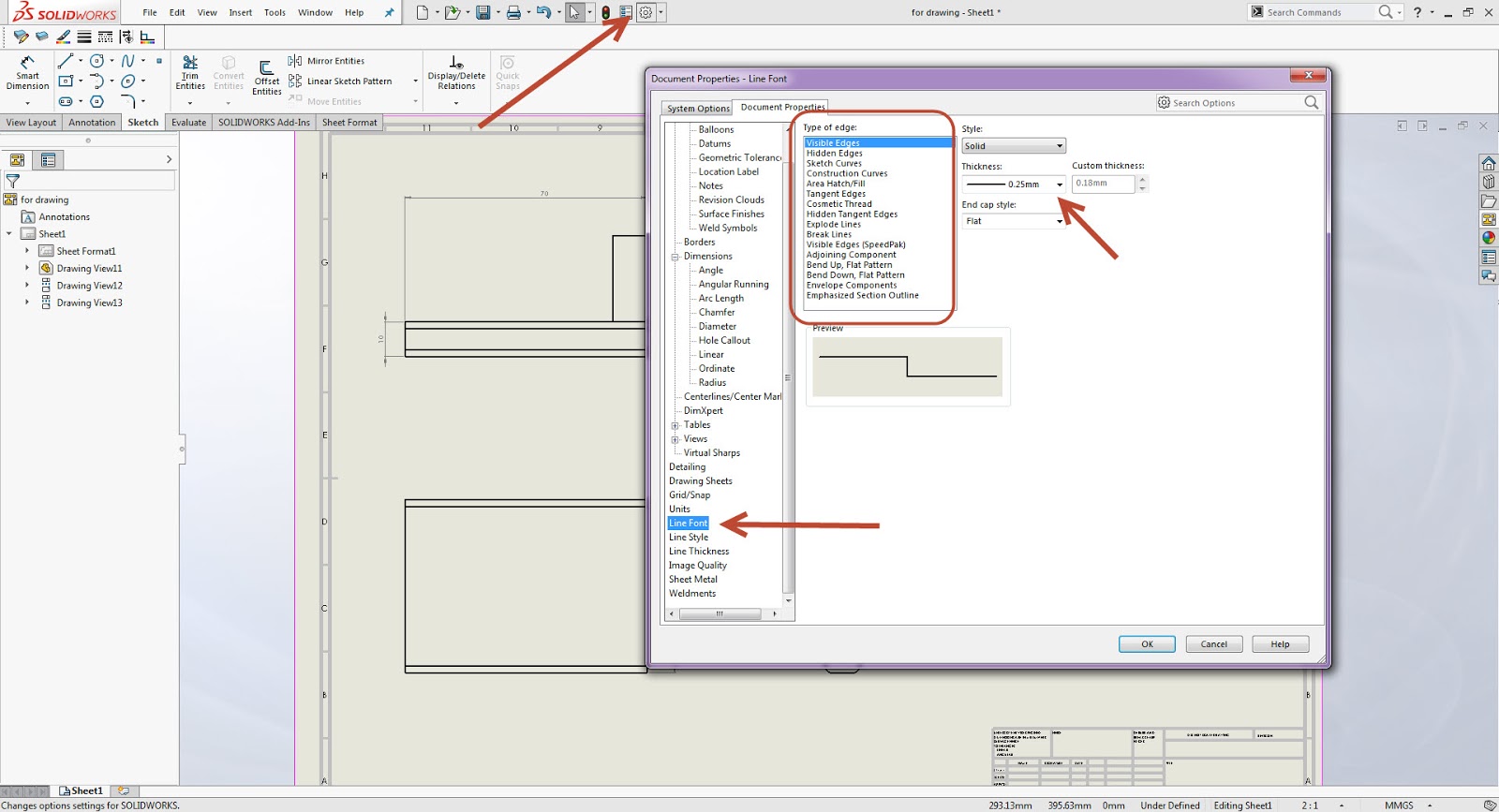Select Tangent Edges in edge type list
The image size is (1499, 812).
click(836, 194)
